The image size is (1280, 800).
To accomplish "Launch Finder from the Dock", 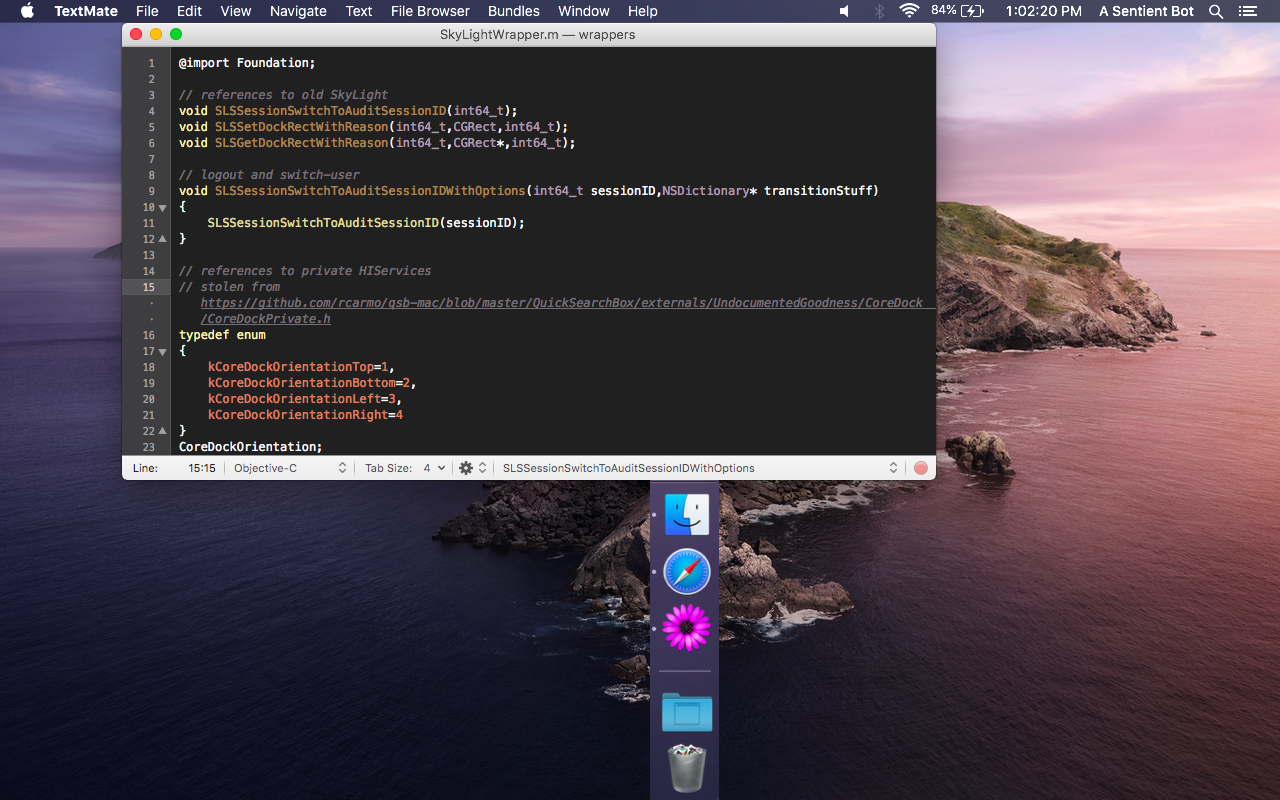I will point(687,515).
